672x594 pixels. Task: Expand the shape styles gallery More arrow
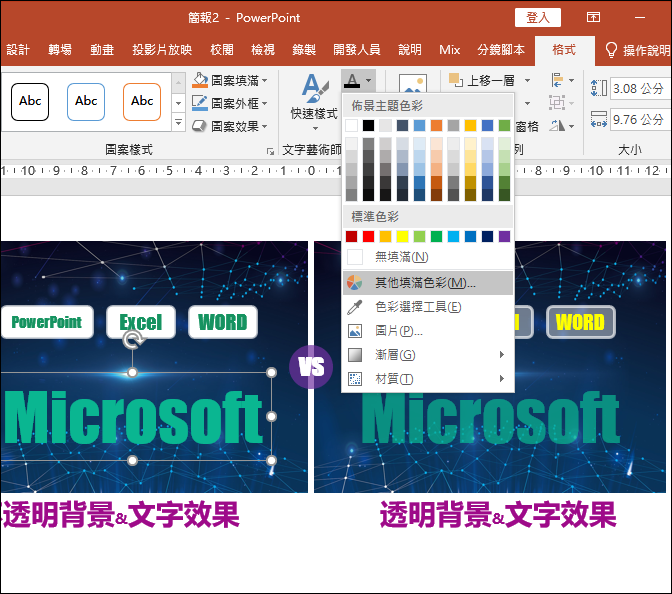[x=178, y=123]
